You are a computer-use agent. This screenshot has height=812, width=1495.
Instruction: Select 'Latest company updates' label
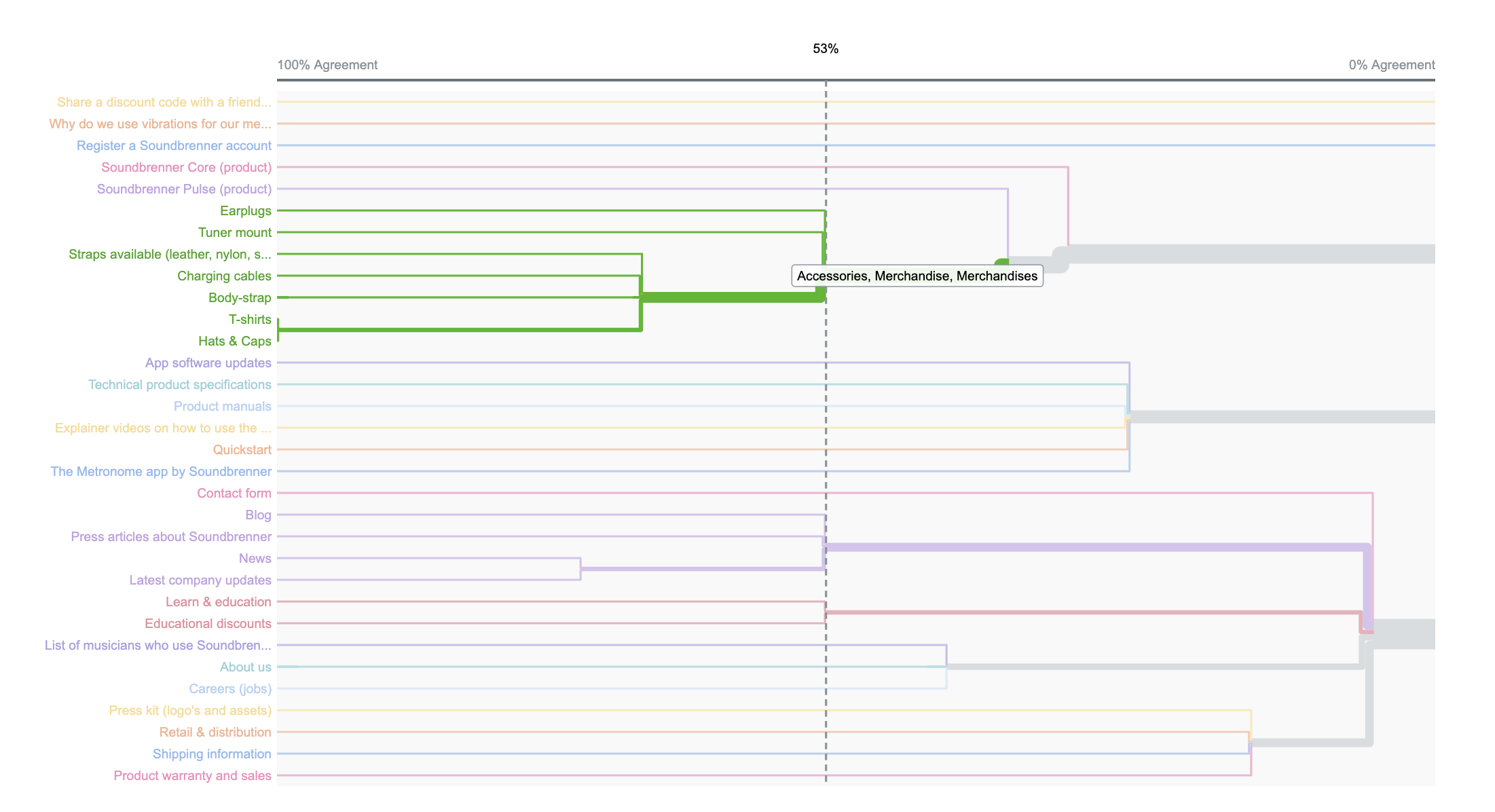point(200,580)
